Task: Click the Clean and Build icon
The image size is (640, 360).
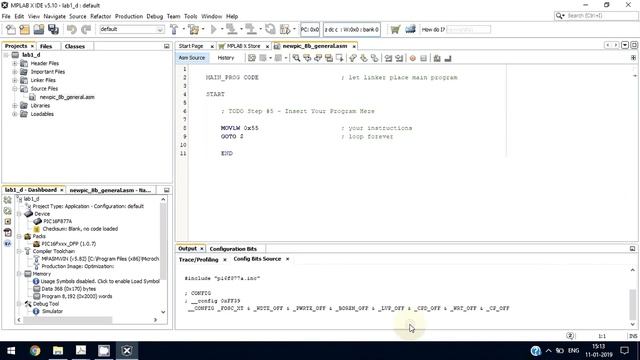Action: coord(194,29)
